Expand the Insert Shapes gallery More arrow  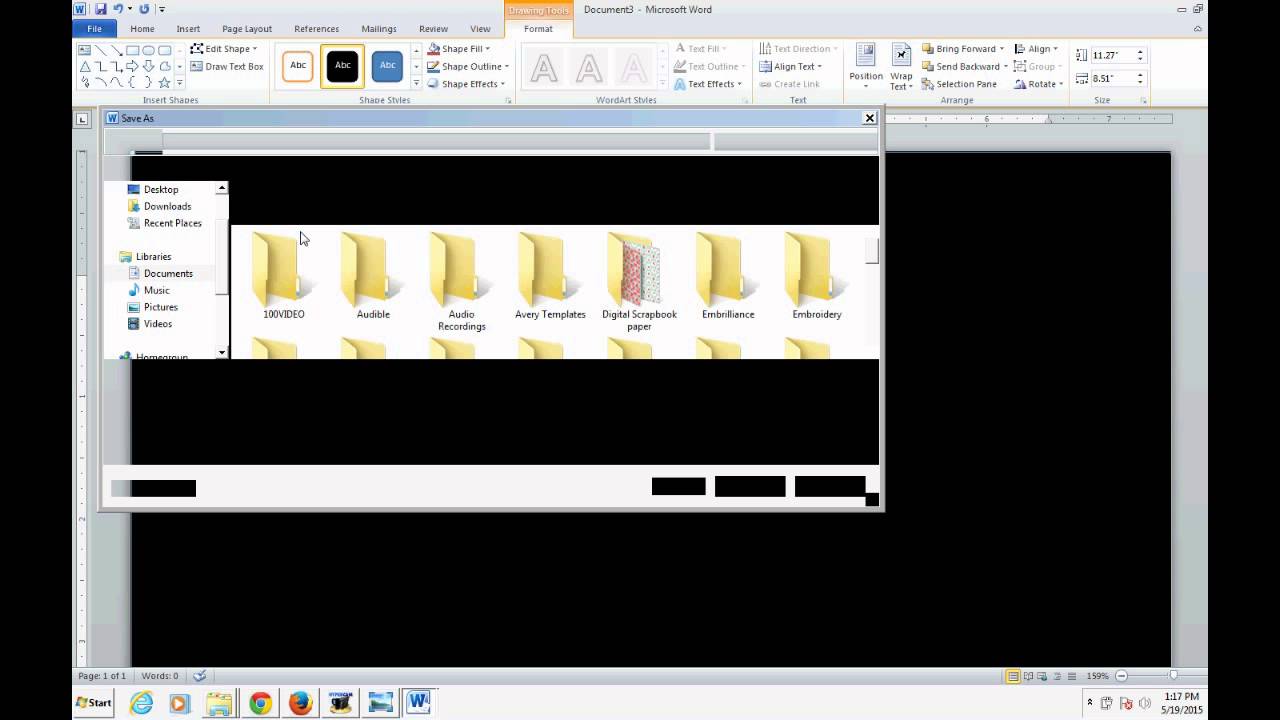click(180, 82)
